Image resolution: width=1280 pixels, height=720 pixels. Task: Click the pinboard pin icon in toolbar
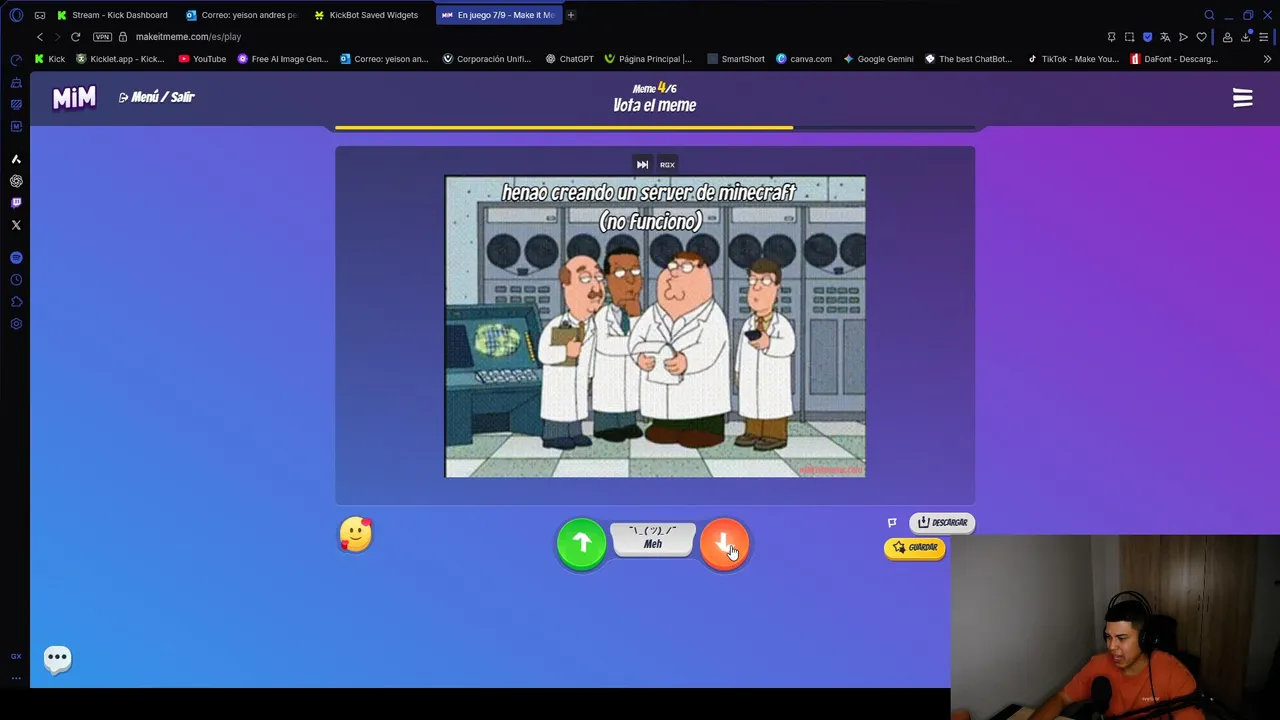(1111, 37)
